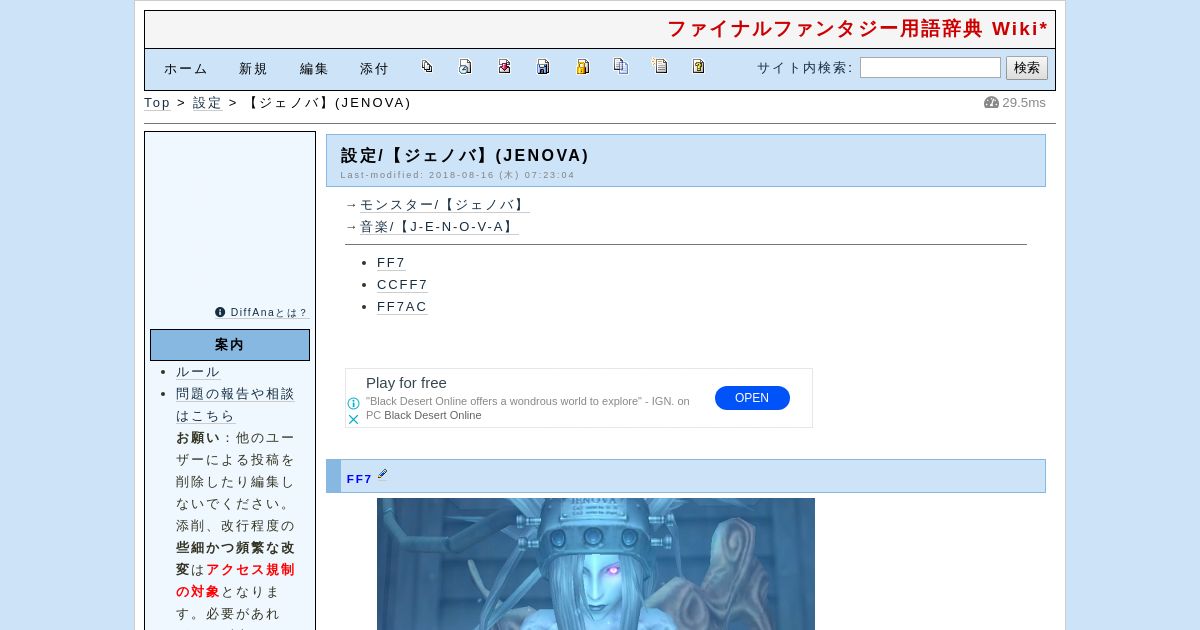Click the Top breadcrumb link

click(157, 103)
